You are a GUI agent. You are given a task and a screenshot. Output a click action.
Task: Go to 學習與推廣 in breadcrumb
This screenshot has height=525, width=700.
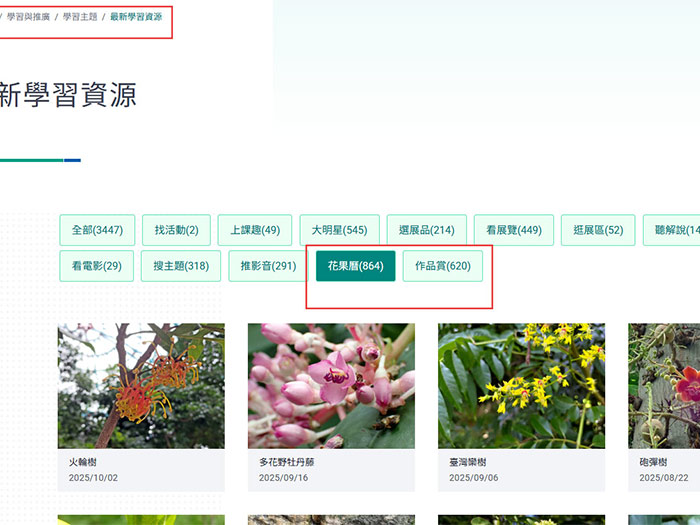point(28,17)
